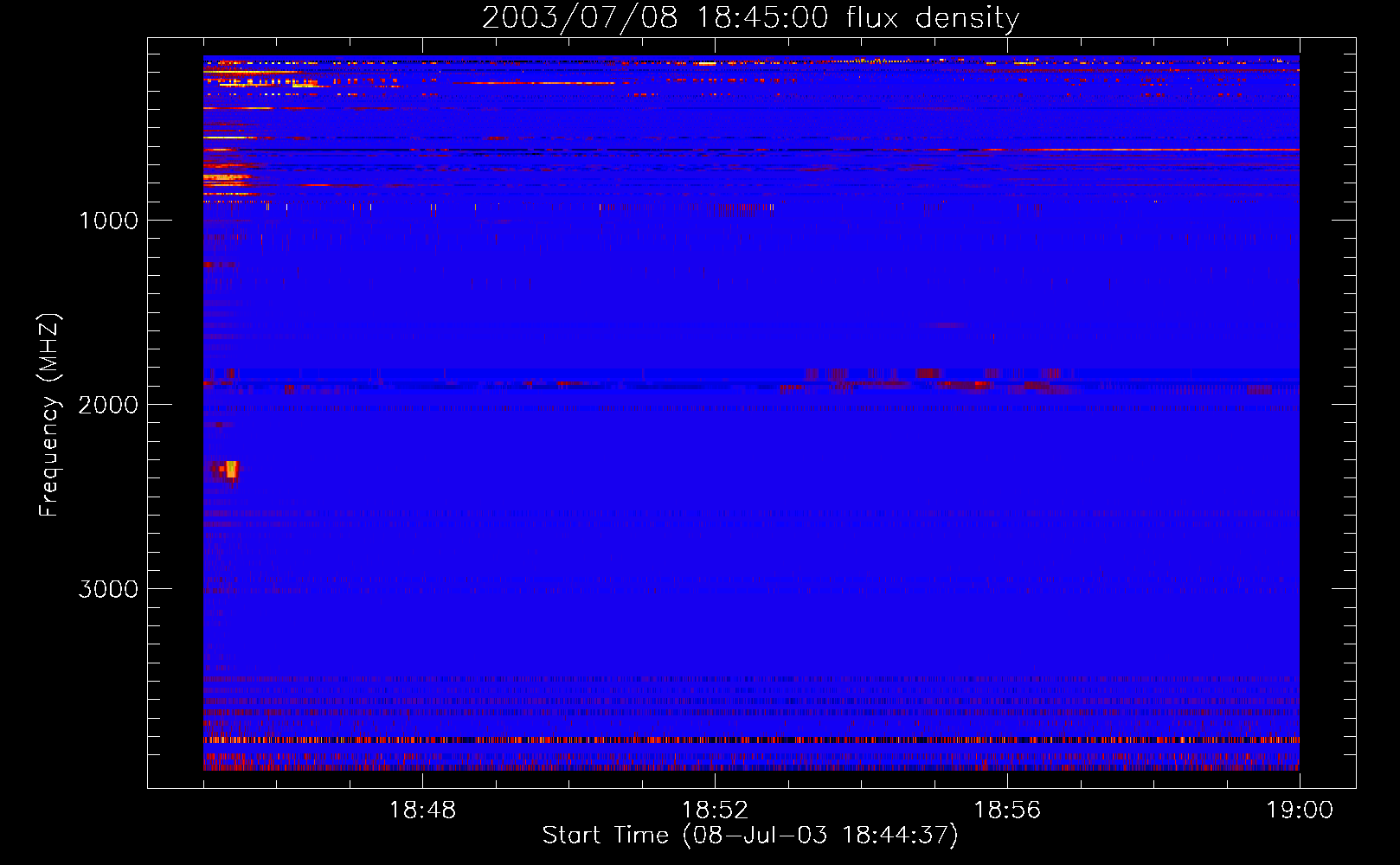Click the 18:52 time tick label

(715, 811)
